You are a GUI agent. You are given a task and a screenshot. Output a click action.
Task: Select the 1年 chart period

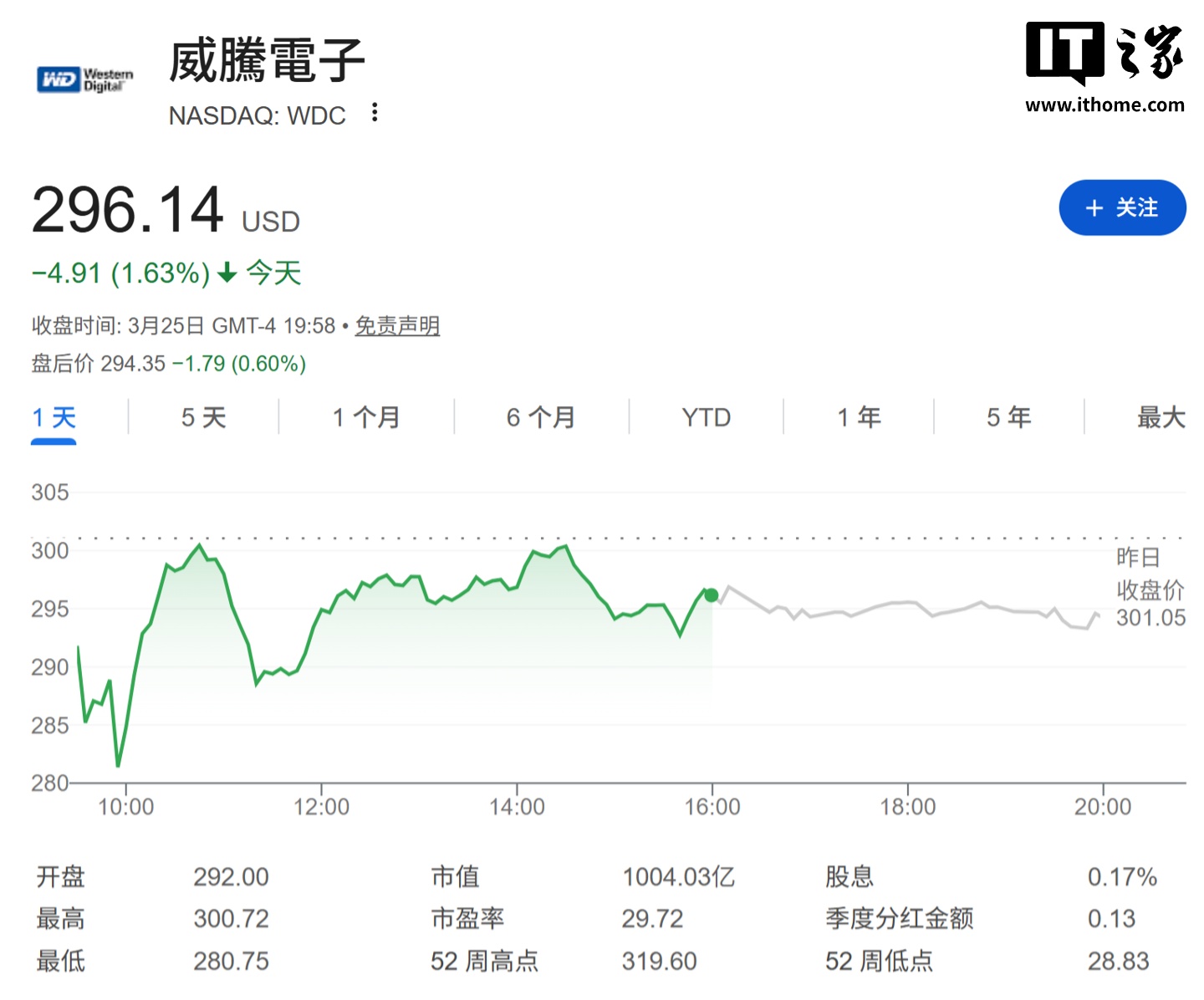(860, 417)
